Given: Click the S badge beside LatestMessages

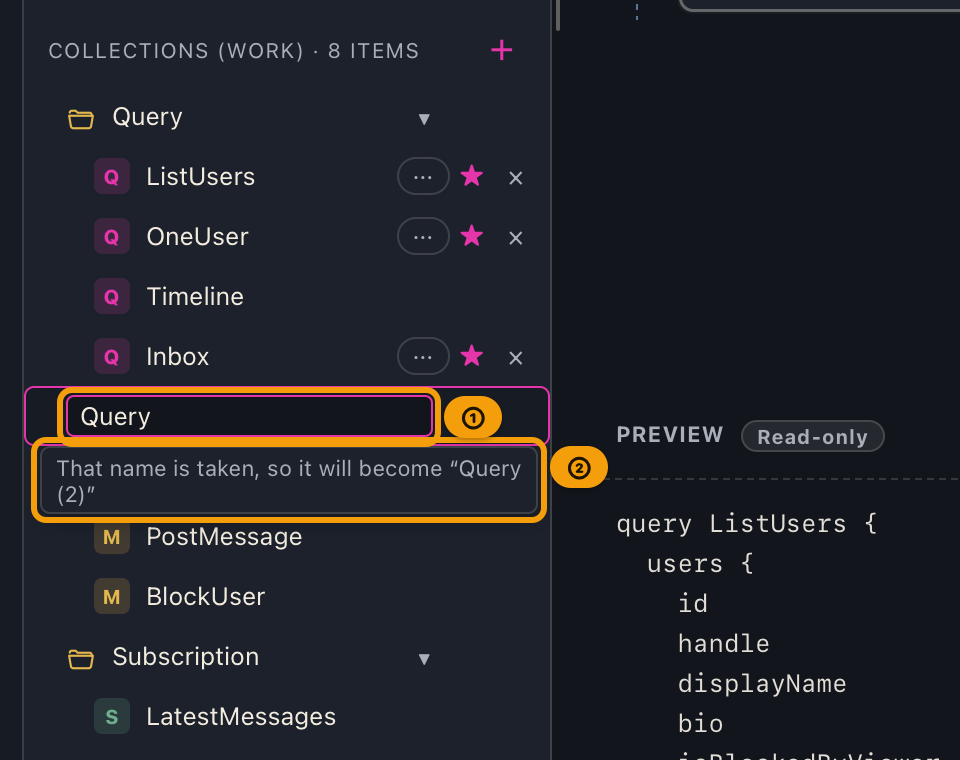Looking at the screenshot, I should (111, 717).
